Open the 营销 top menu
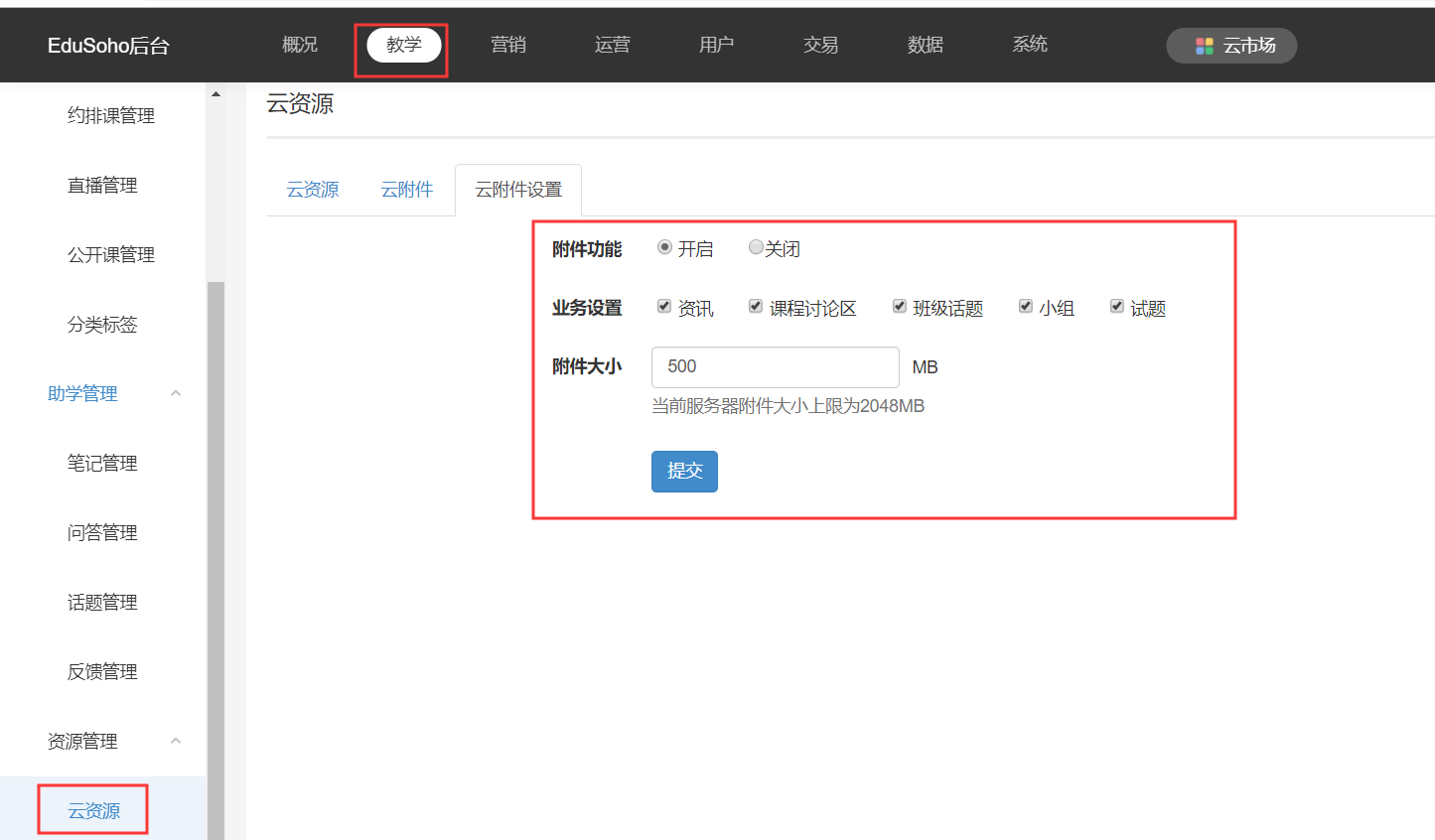The width and height of the screenshot is (1435, 840). pos(508,45)
